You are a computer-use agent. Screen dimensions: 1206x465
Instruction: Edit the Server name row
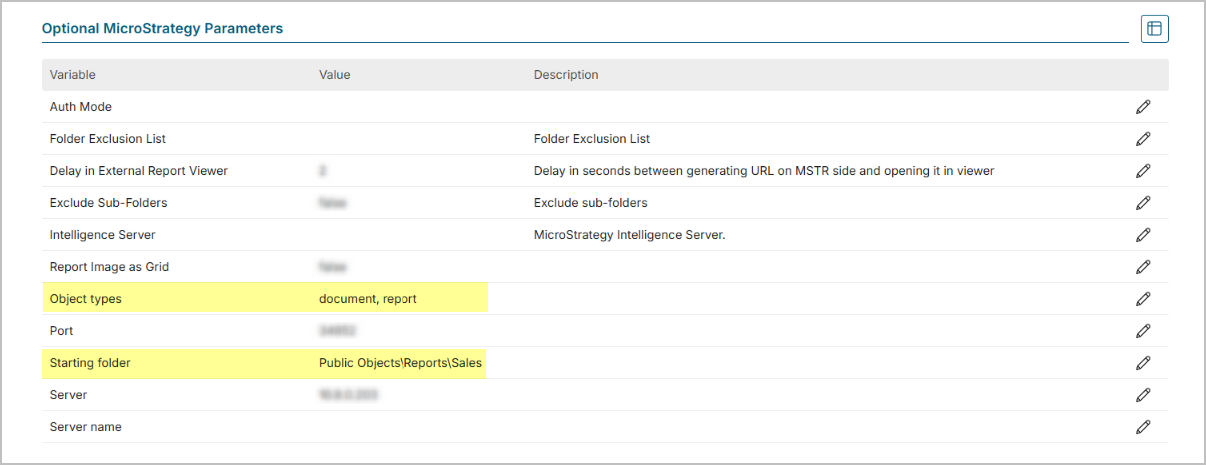click(x=1143, y=427)
